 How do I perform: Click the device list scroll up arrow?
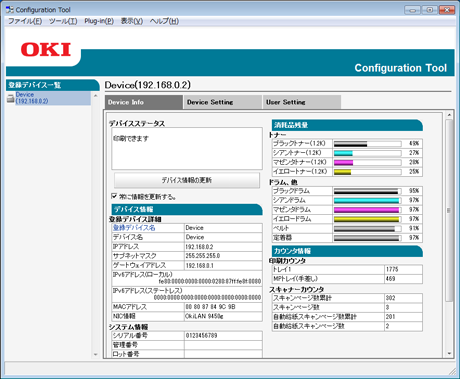pos(95,96)
